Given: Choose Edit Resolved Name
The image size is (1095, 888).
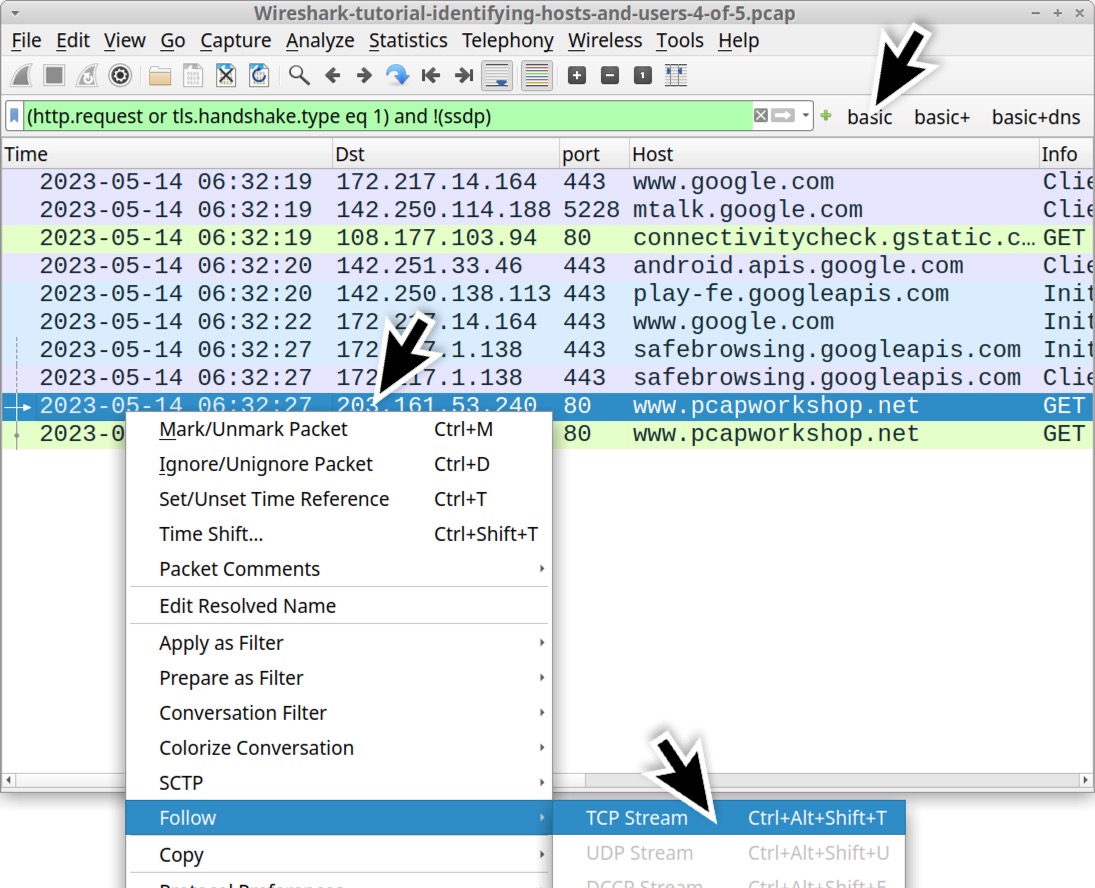Looking at the screenshot, I should pyautogui.click(x=339, y=606).
